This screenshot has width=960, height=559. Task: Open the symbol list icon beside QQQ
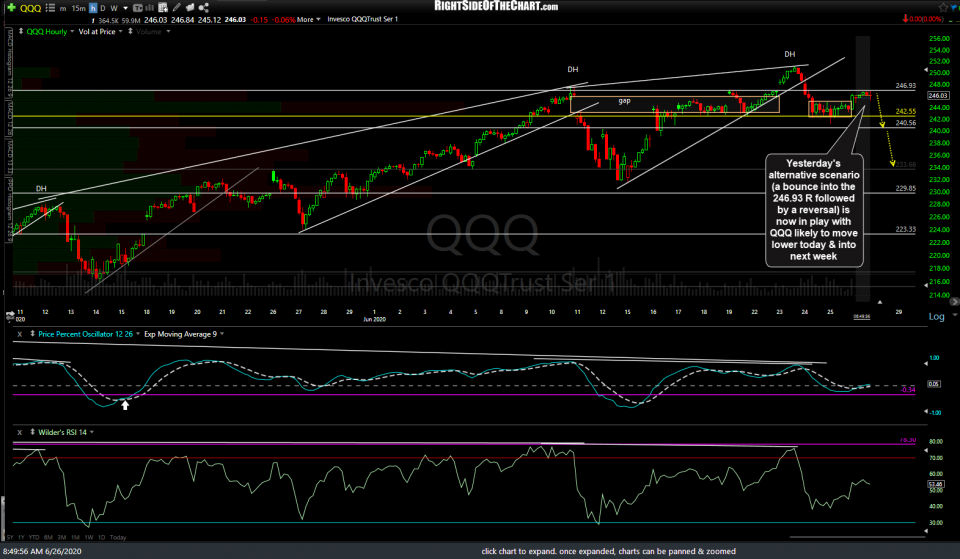tap(50, 8)
